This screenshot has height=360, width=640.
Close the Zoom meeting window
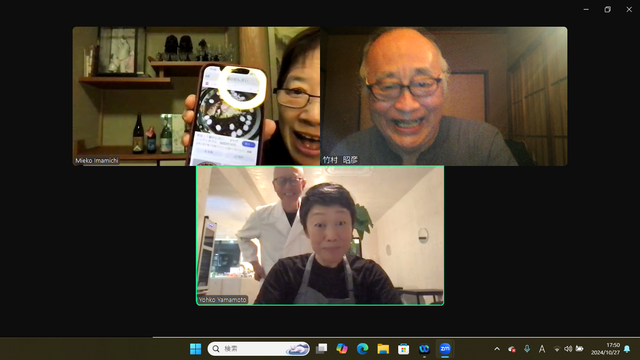click(629, 9)
